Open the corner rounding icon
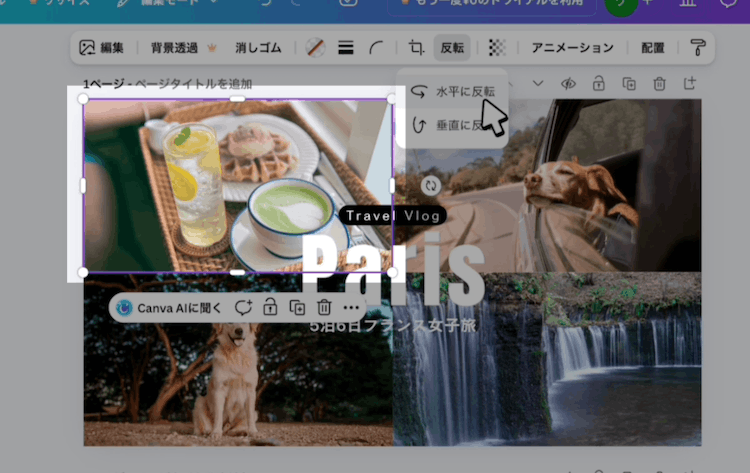This screenshot has height=473, width=750. point(376,48)
